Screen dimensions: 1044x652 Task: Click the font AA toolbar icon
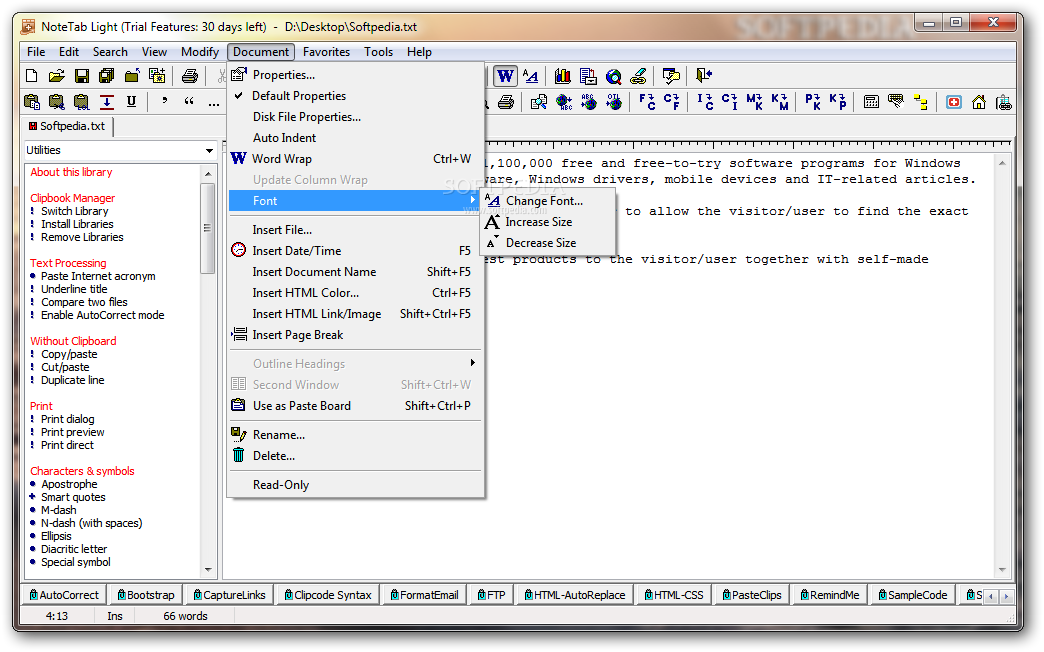point(531,76)
